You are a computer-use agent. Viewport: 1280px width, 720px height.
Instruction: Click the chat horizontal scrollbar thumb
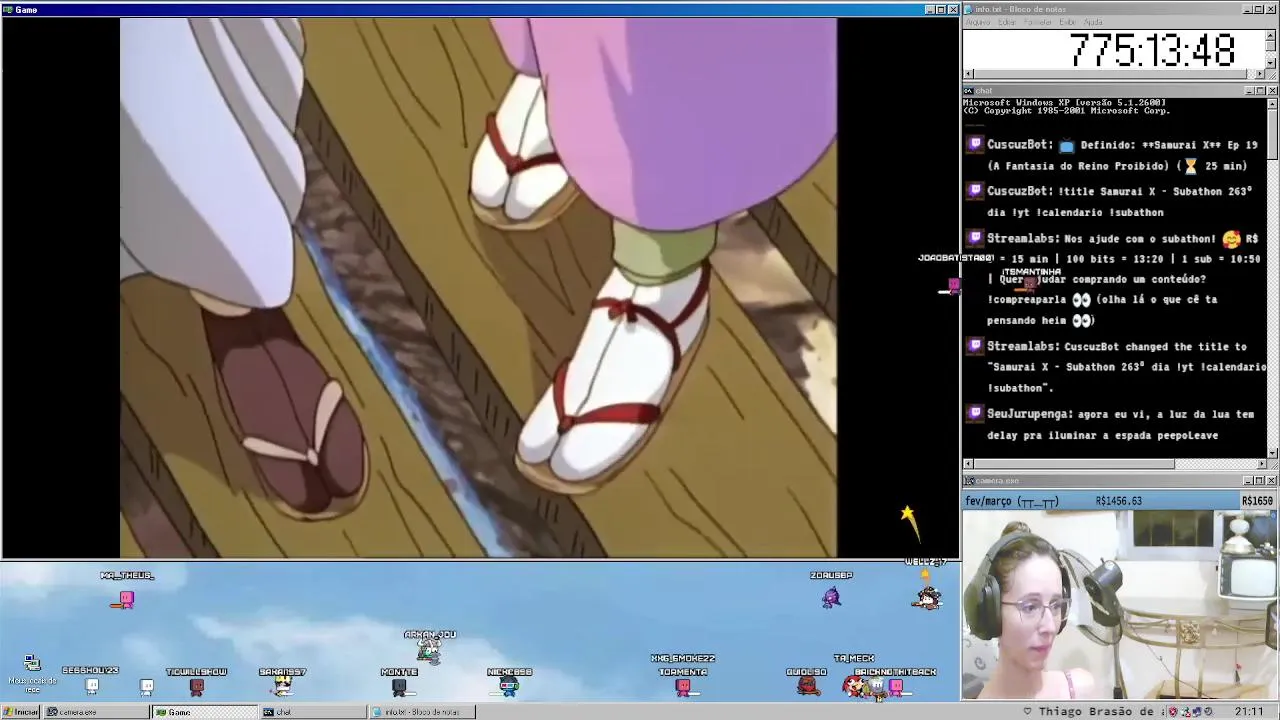[x=1074, y=464]
